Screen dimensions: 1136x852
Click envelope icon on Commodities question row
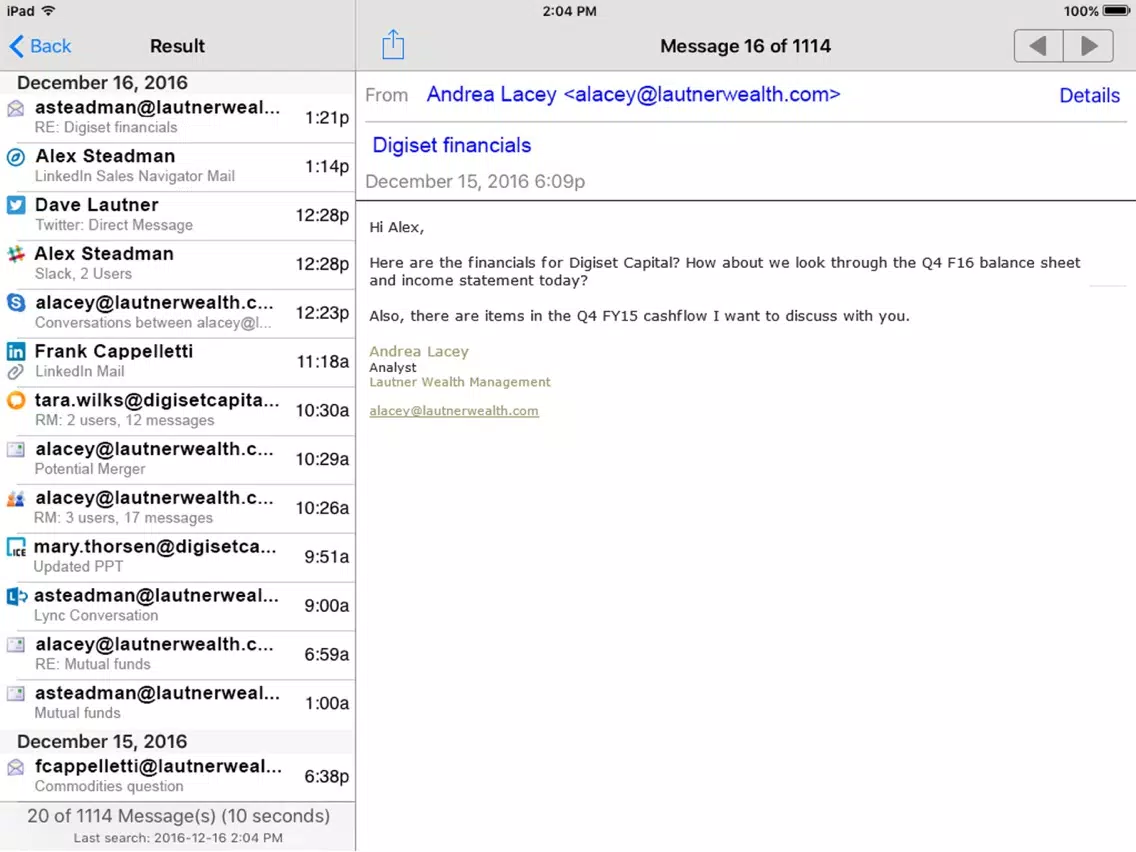15,767
